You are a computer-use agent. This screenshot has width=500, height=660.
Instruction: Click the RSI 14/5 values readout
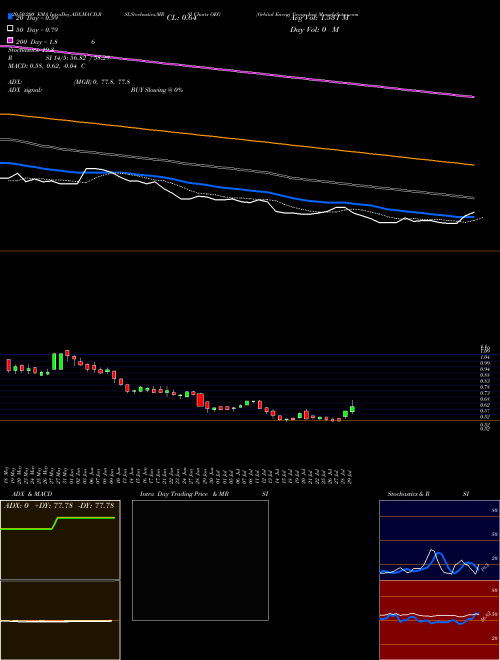pos(78,58)
